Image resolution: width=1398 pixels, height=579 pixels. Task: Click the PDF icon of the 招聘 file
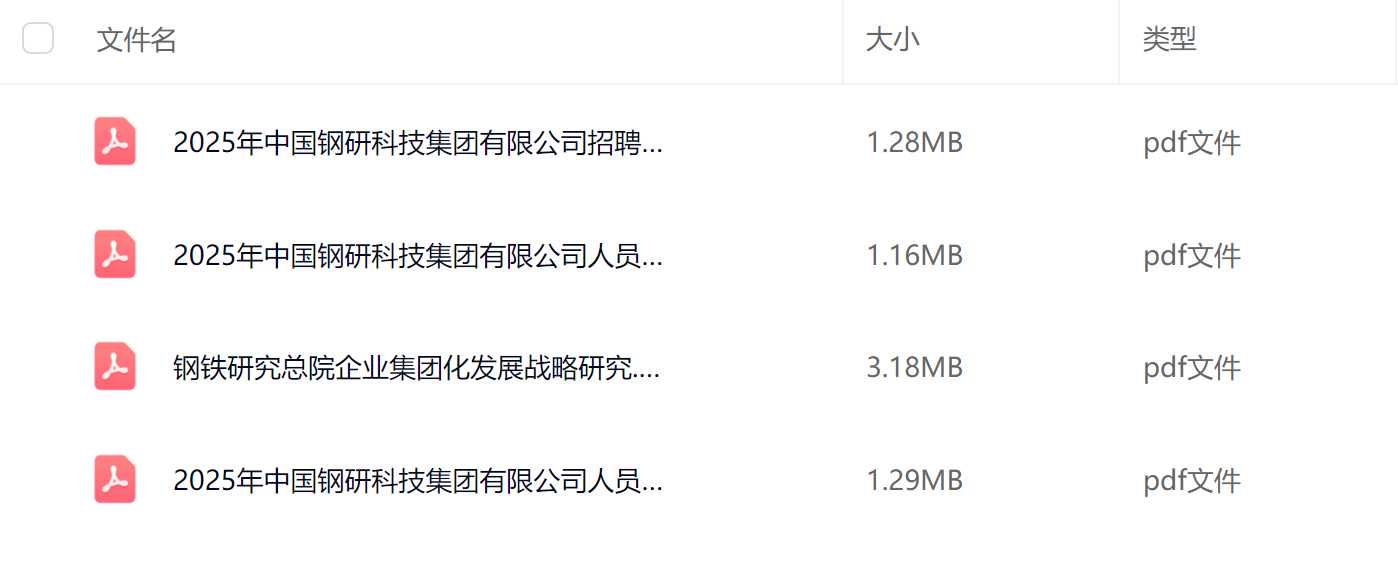point(115,141)
